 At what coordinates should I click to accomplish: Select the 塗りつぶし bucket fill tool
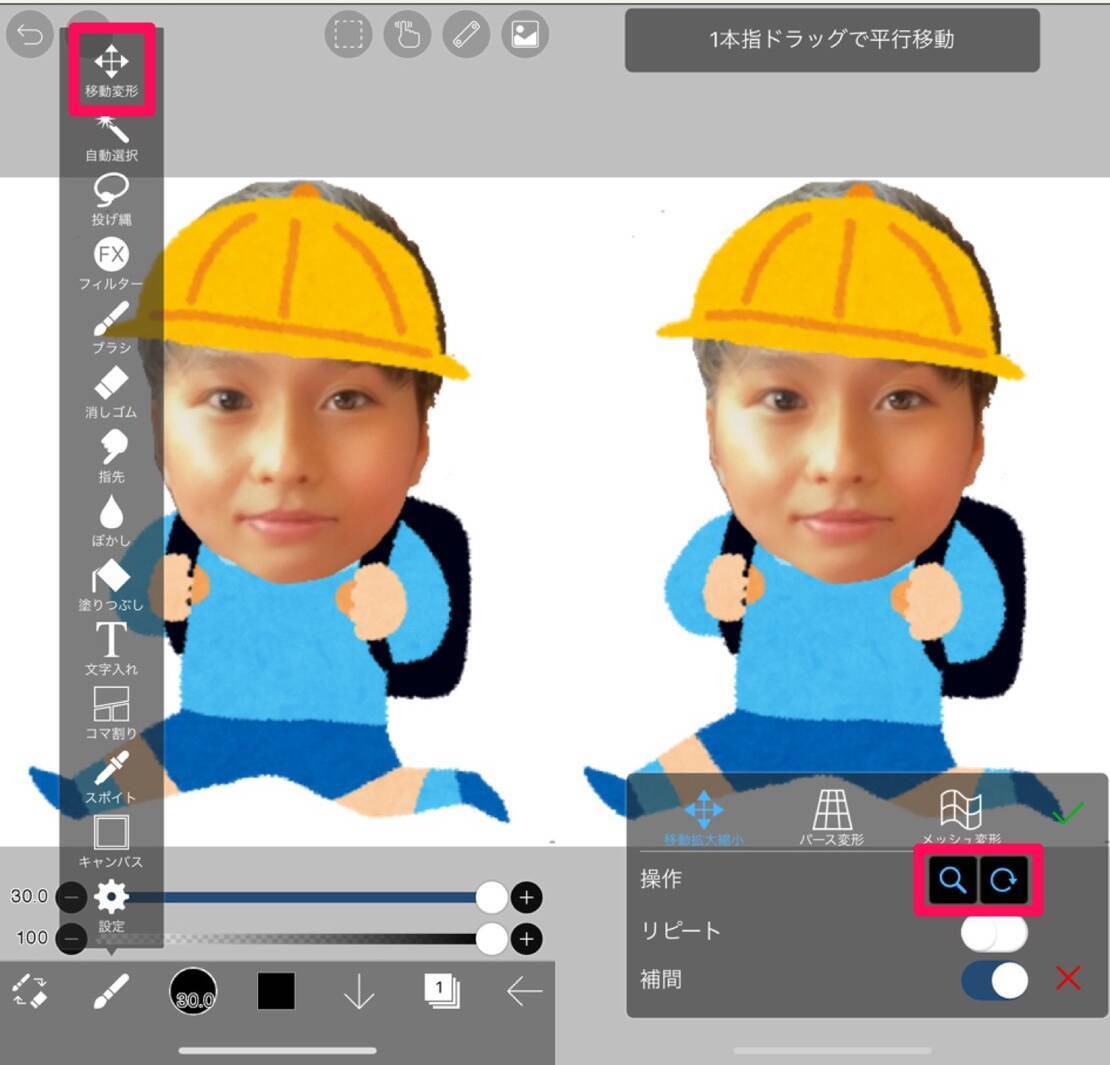coord(111,586)
